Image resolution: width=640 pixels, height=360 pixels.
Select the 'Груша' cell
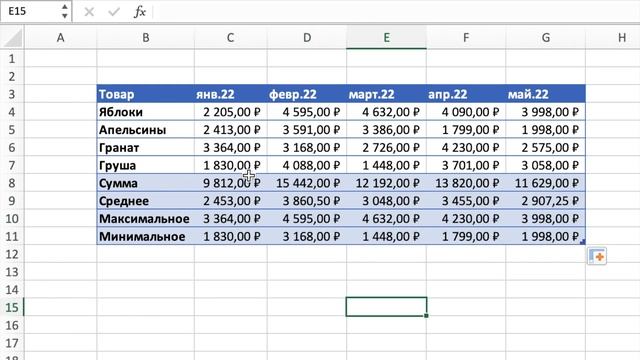[146, 165]
